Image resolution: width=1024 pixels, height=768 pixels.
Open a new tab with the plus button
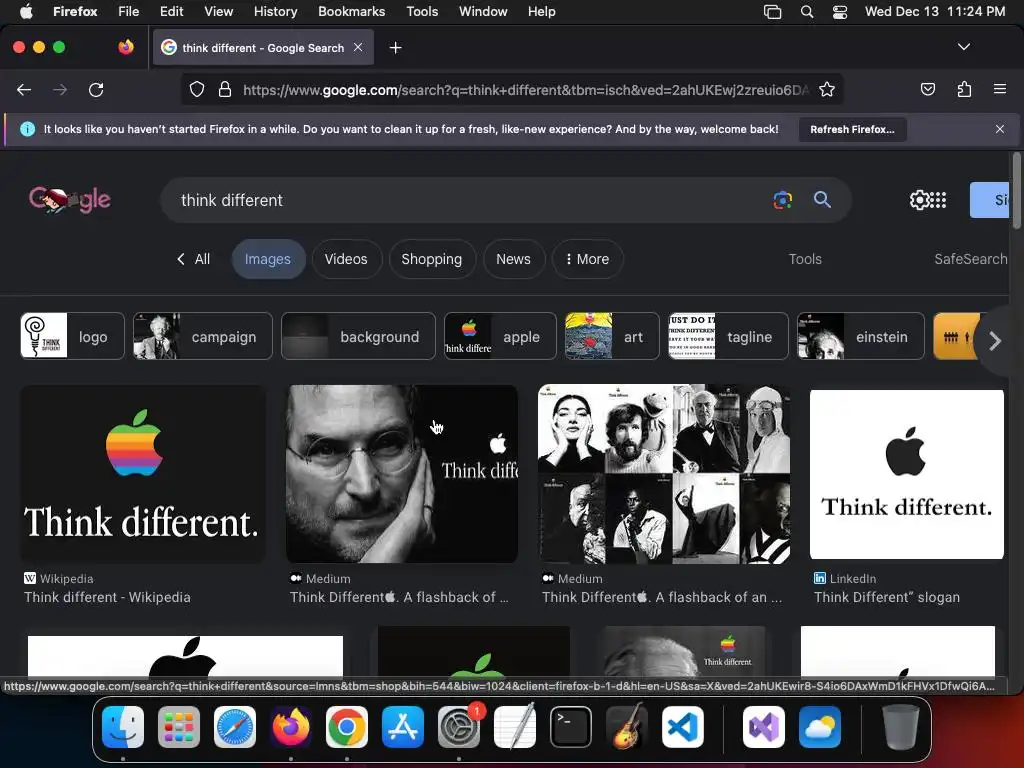[x=395, y=48]
